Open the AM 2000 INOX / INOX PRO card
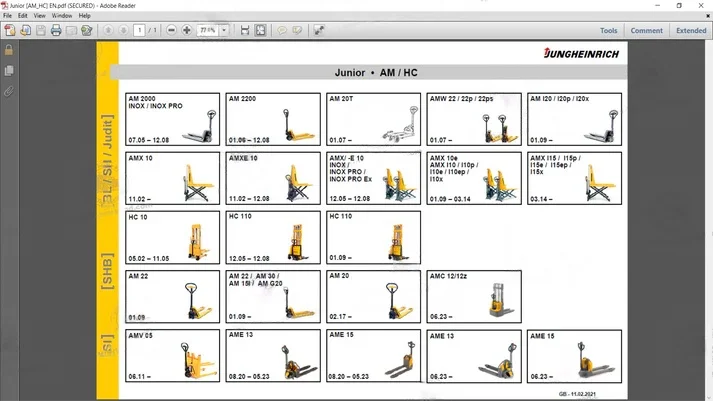Viewport: 713px width, 401px height. (172, 119)
